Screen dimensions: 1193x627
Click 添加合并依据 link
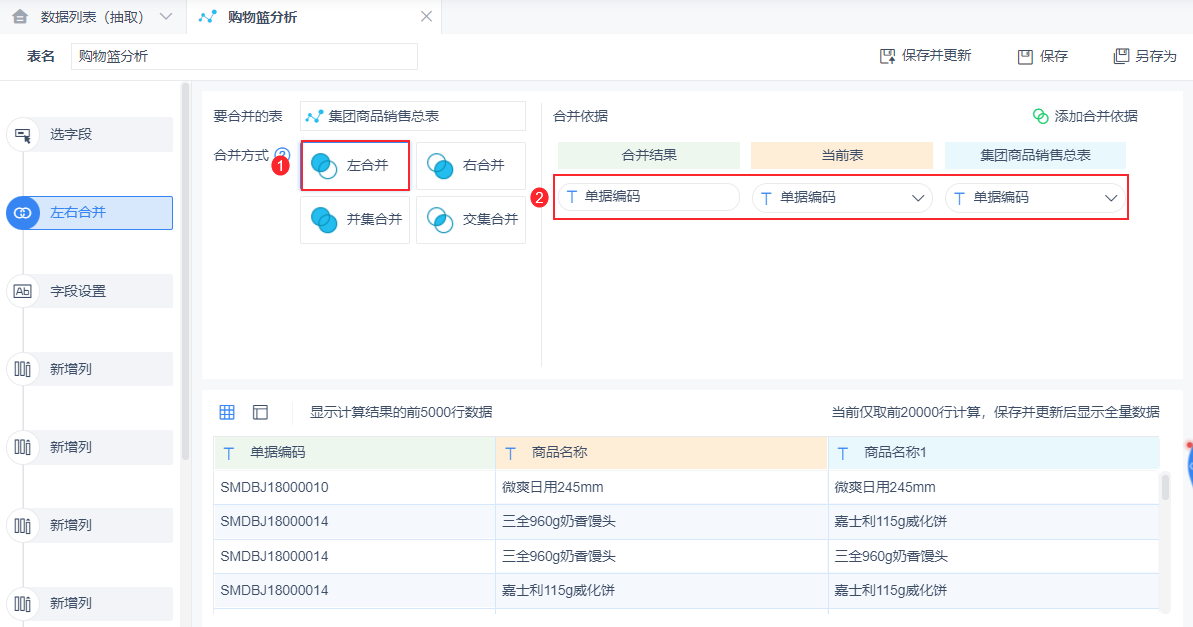(x=1085, y=116)
